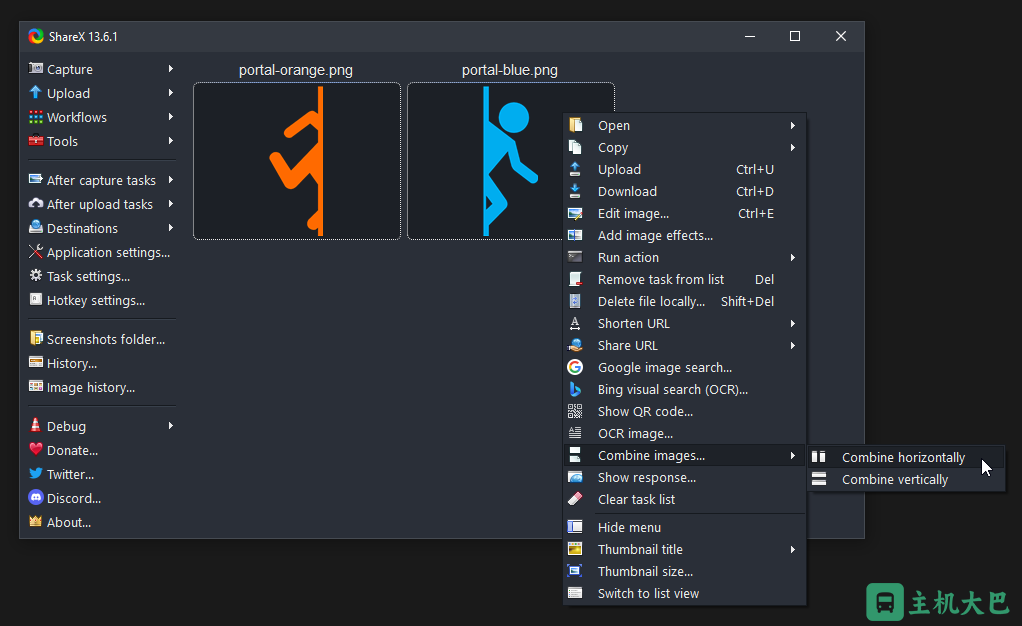
Task: Click the Edit image icon in context menu
Action: (575, 213)
